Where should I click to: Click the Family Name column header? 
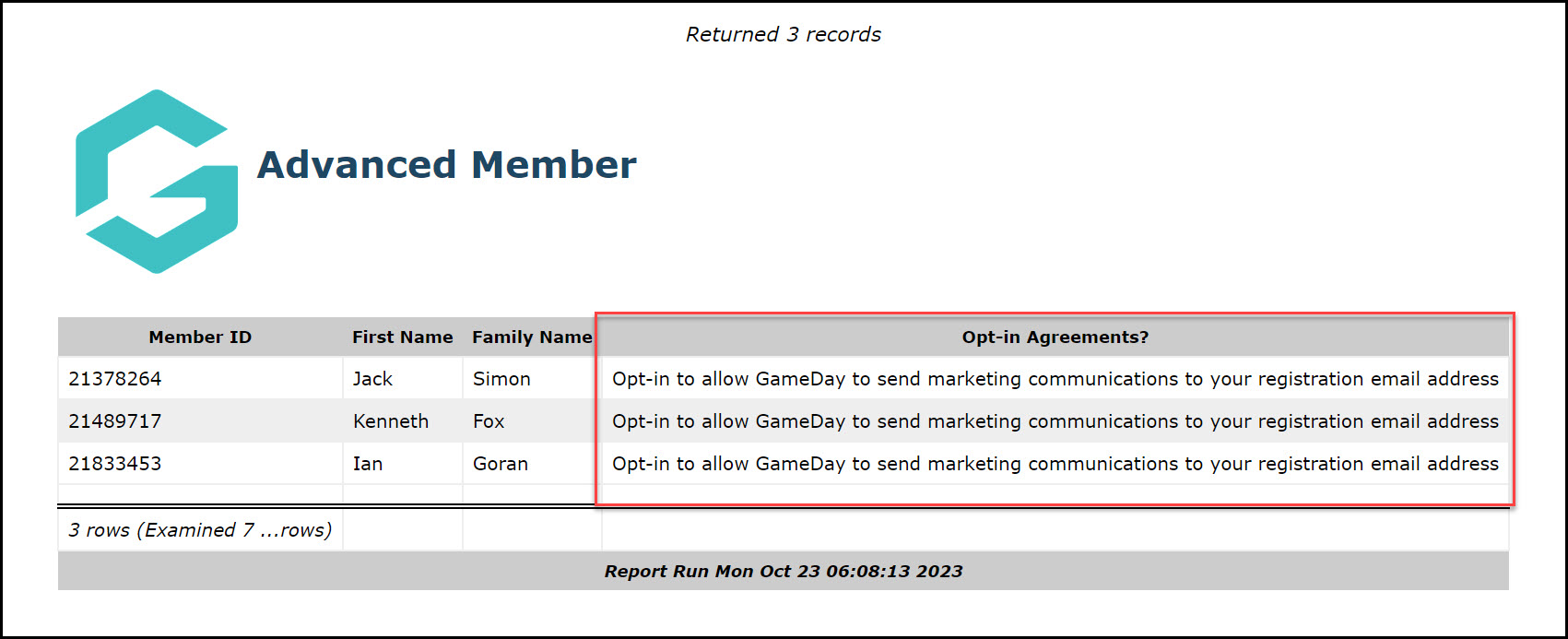(x=532, y=337)
